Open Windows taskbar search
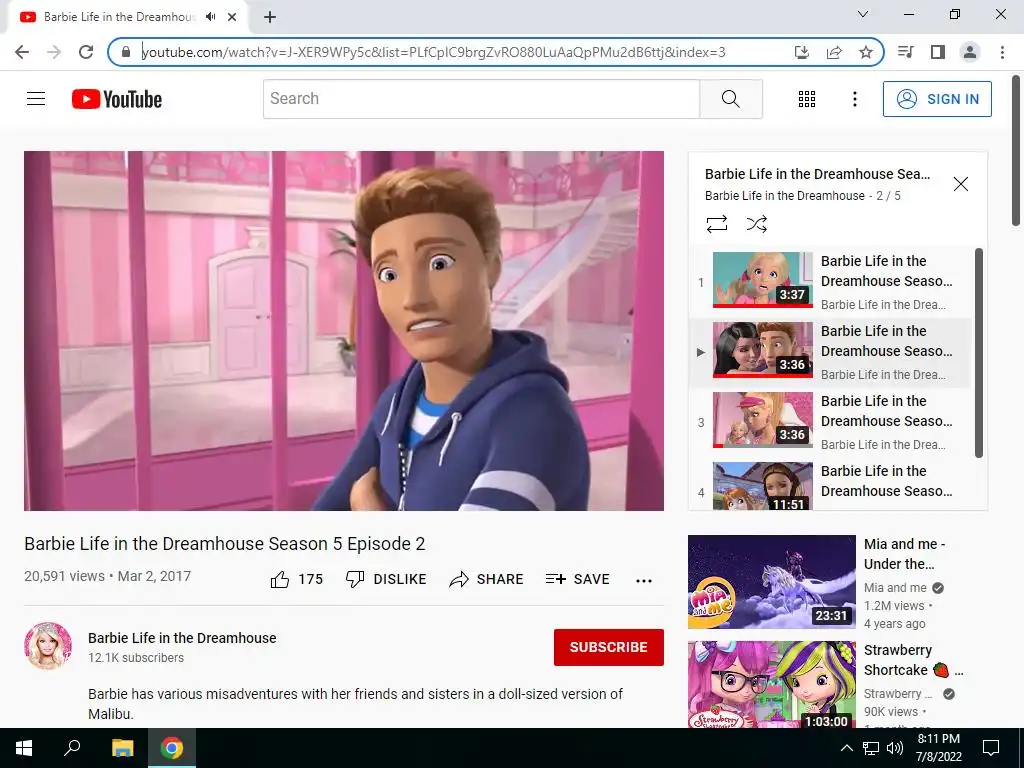 point(72,748)
